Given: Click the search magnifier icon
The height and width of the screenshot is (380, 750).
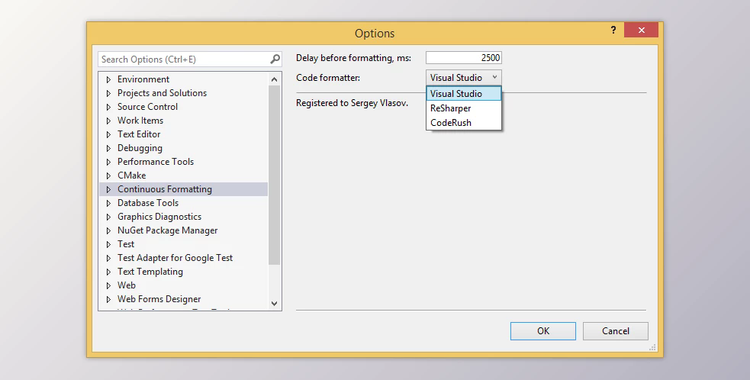Looking at the screenshot, I should tap(275, 59).
